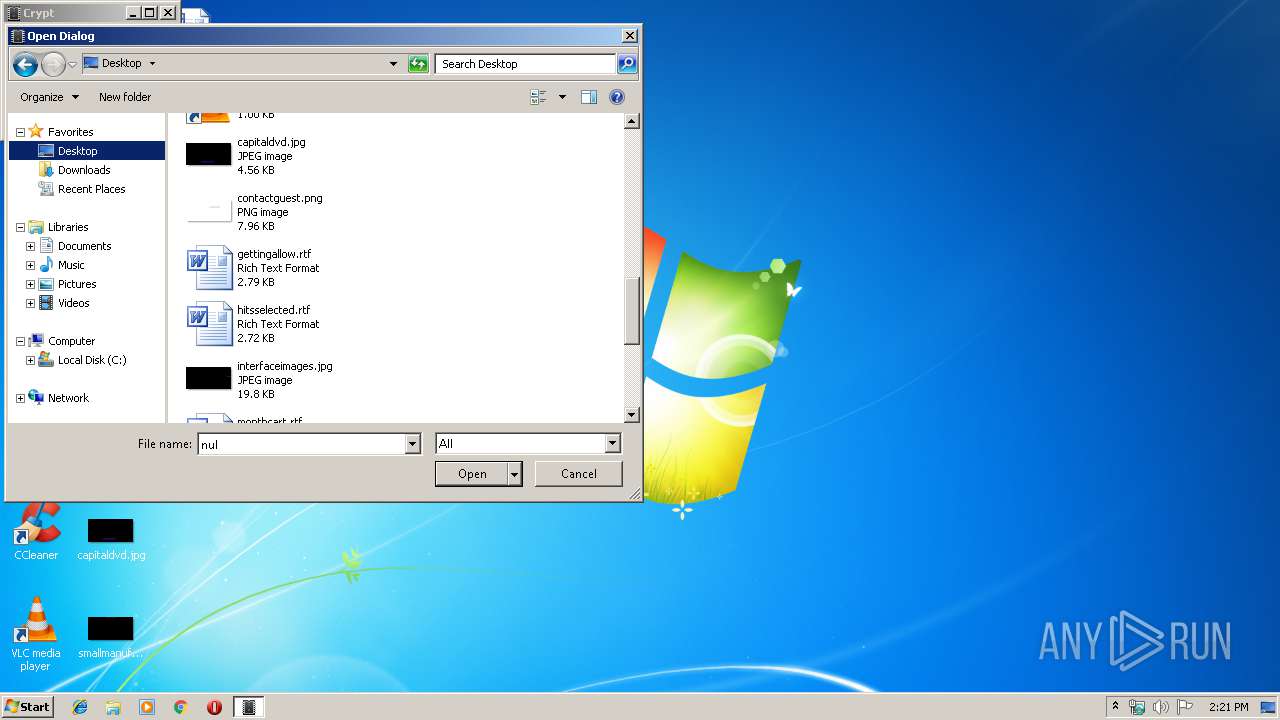Click the file list scrollbar down arrow

631,414
